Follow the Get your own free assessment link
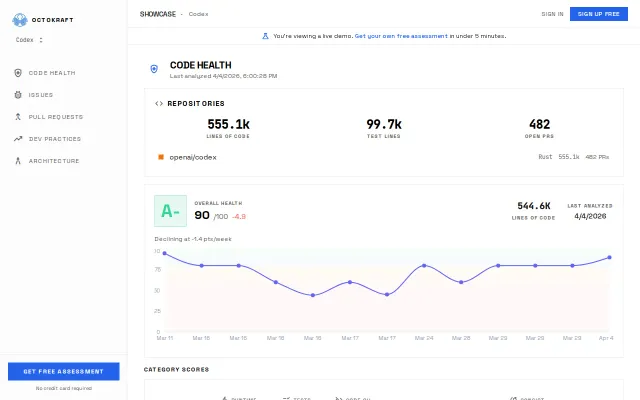This screenshot has width=640, height=400. coord(401,36)
